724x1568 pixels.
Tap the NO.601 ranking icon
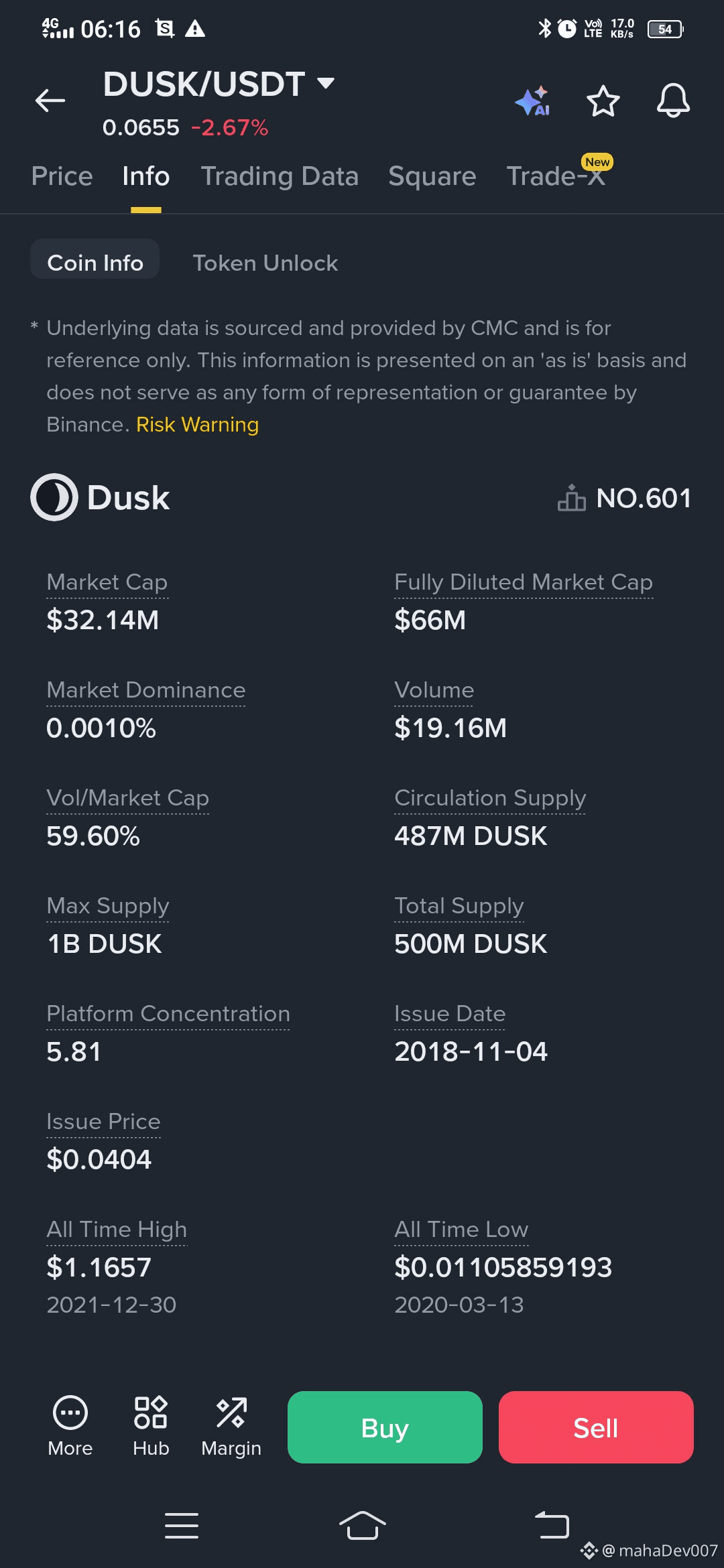coord(571,498)
